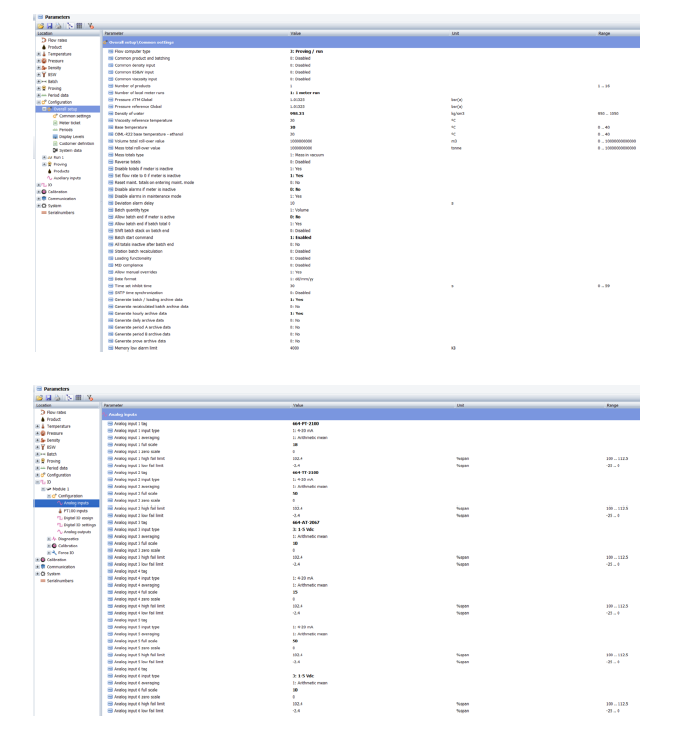Screen dimensions: 690x733
Task: Expand Run 1 node in the top window
Action: pyautogui.click(x=44, y=158)
